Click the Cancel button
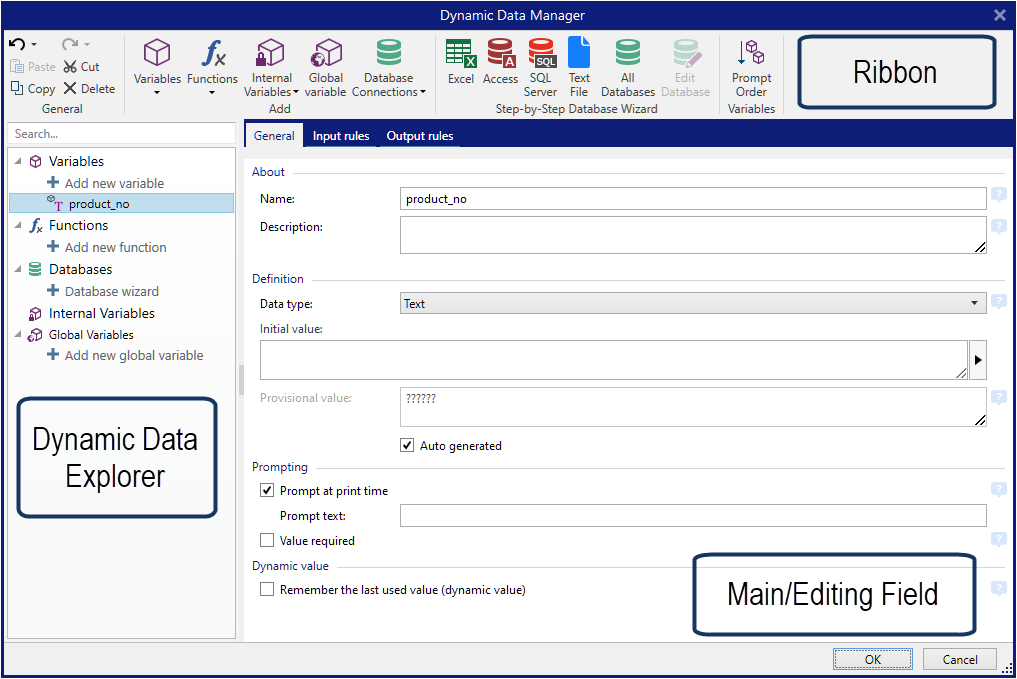This screenshot has height=679, width=1017. tap(959, 659)
